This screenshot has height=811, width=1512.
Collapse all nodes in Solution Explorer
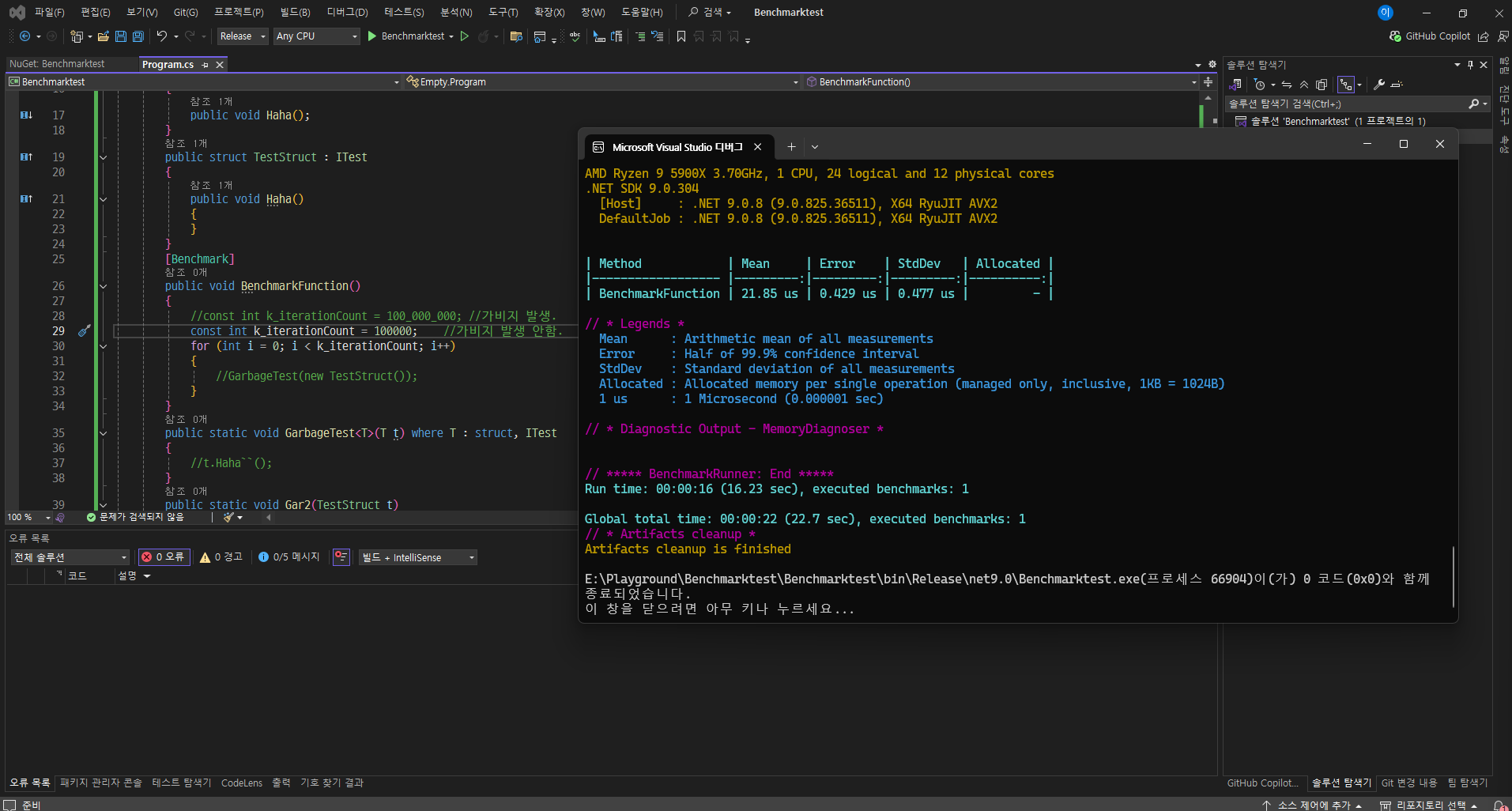pos(1304,85)
